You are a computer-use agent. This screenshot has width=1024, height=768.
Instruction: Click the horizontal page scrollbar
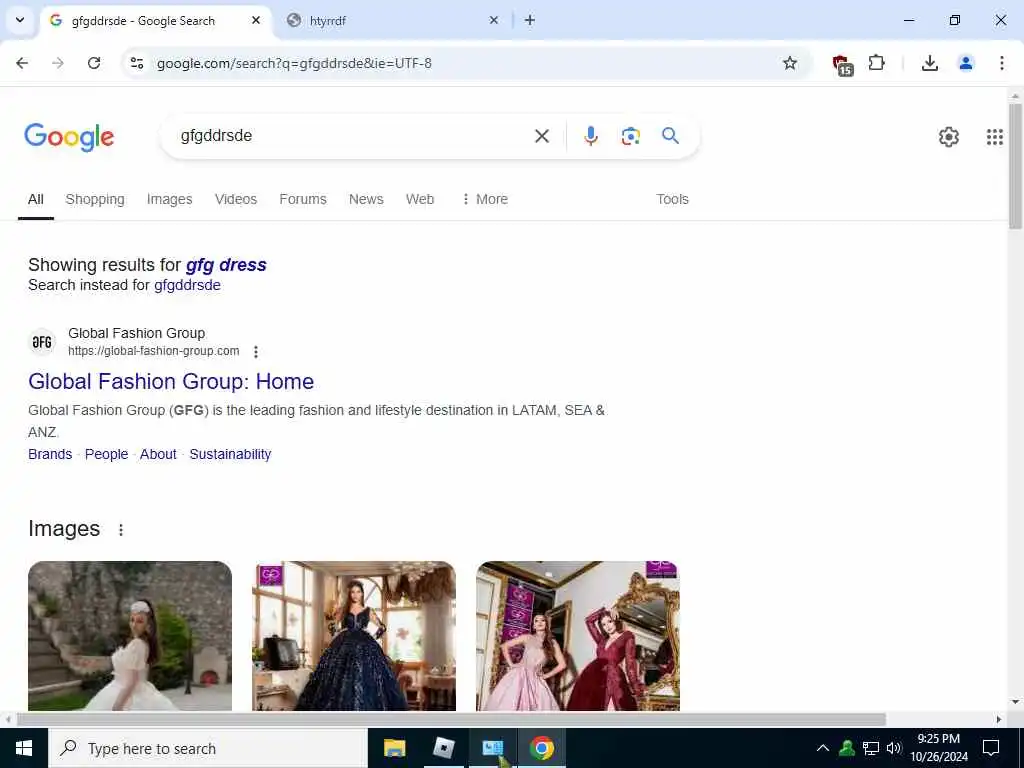[x=451, y=720]
